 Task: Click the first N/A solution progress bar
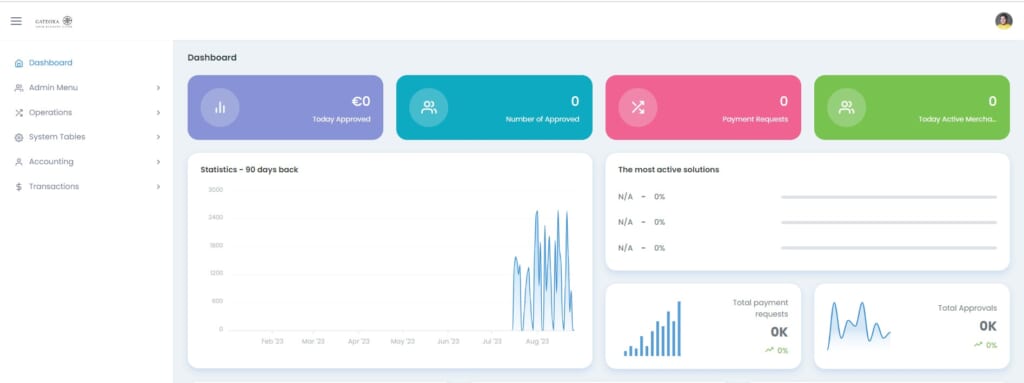tap(889, 197)
